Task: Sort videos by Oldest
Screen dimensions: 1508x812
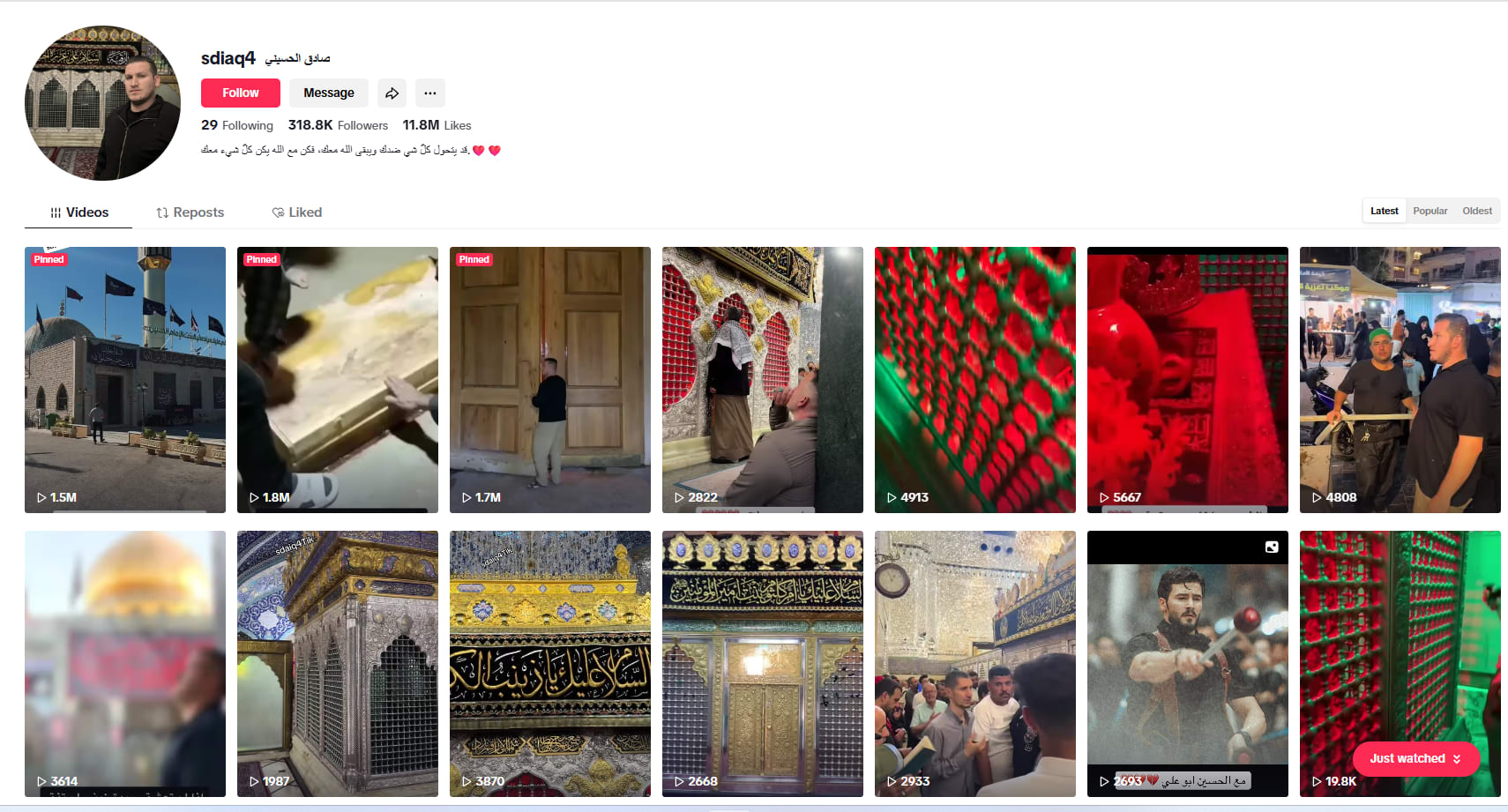Action: 1476,211
